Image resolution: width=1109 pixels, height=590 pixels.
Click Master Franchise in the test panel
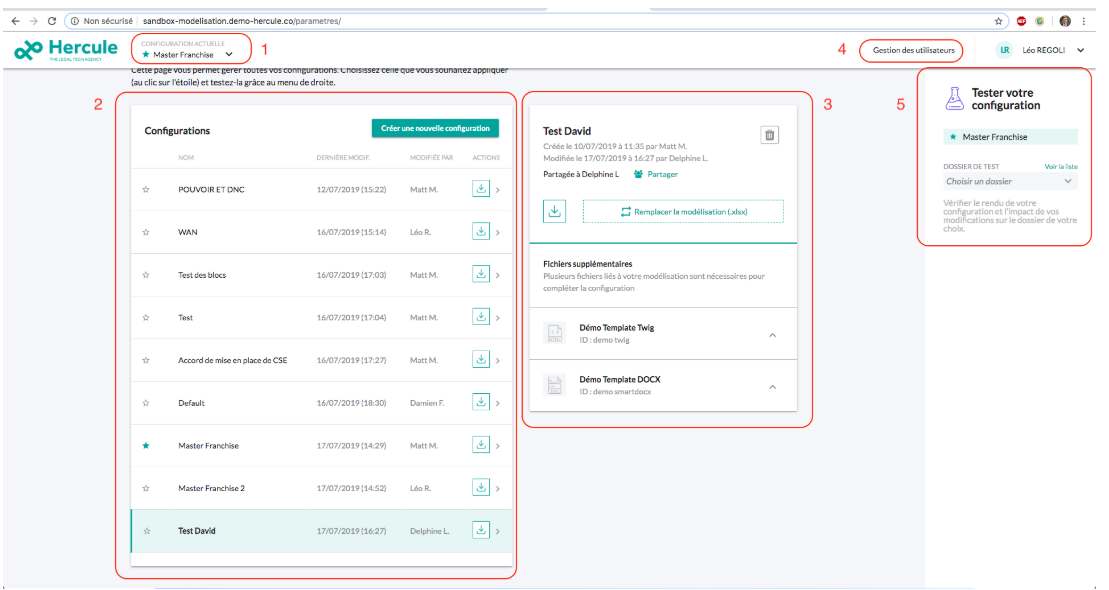(x=1010, y=137)
